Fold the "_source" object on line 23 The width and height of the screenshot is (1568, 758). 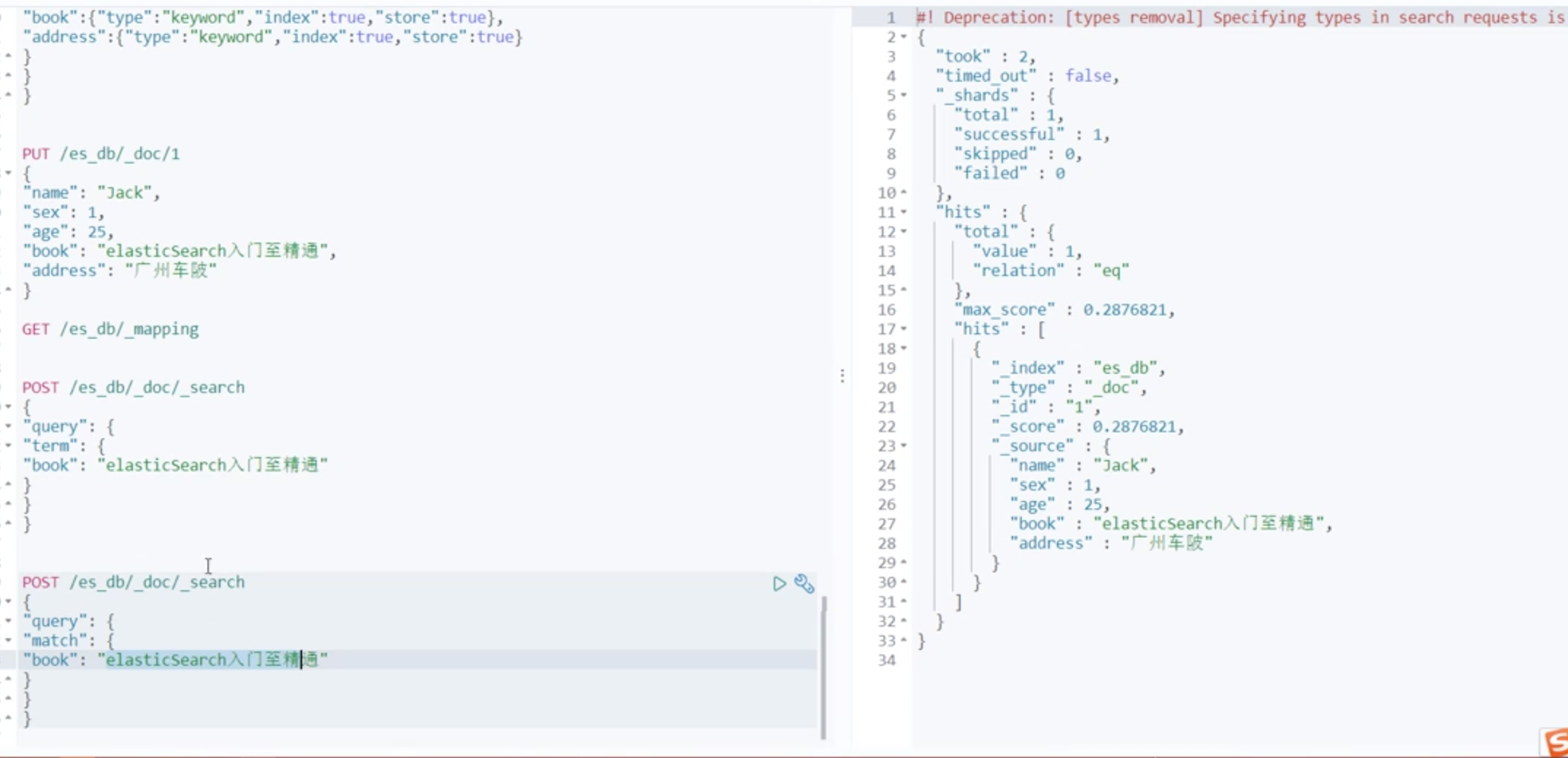(x=904, y=445)
